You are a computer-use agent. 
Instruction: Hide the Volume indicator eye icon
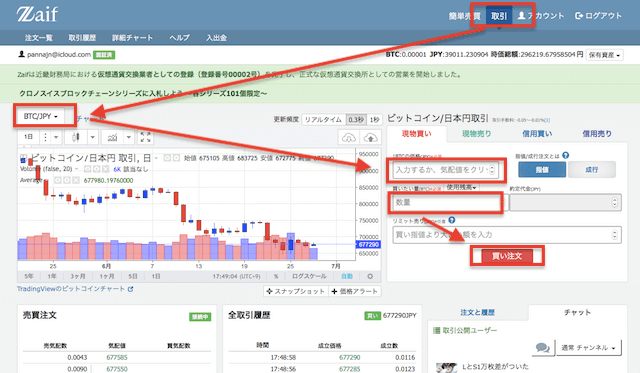pyautogui.click(x=88, y=169)
